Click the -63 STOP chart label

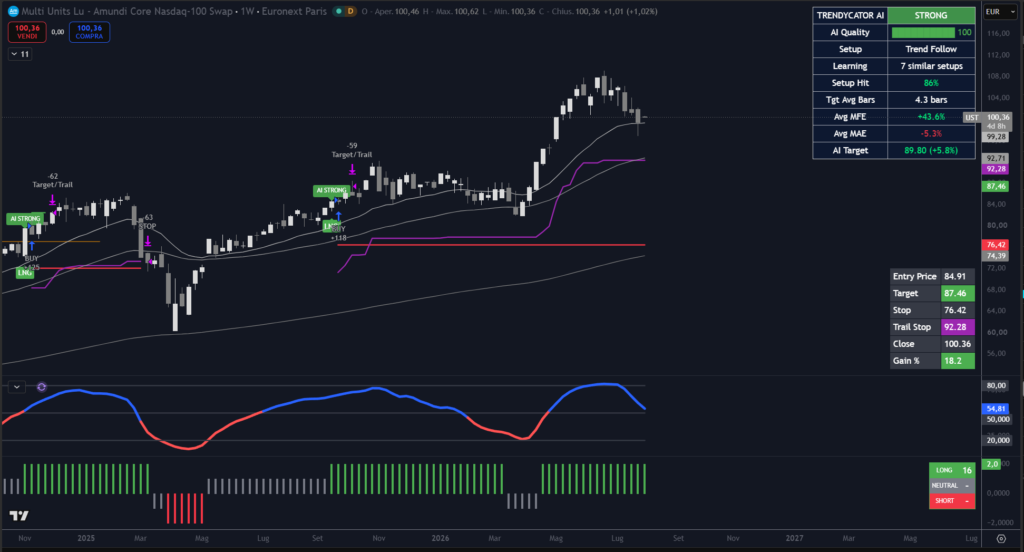click(148, 221)
